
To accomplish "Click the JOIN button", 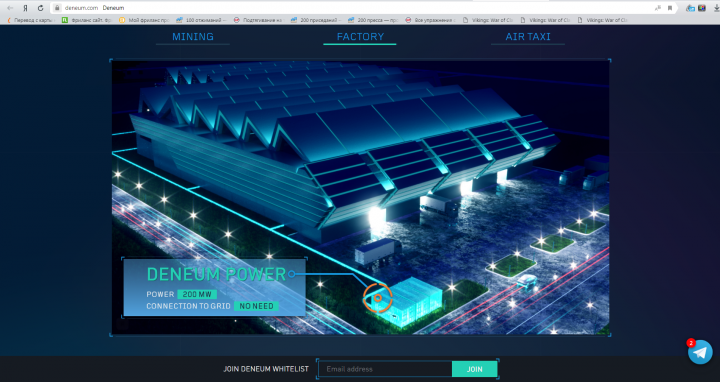I will click(474, 369).
